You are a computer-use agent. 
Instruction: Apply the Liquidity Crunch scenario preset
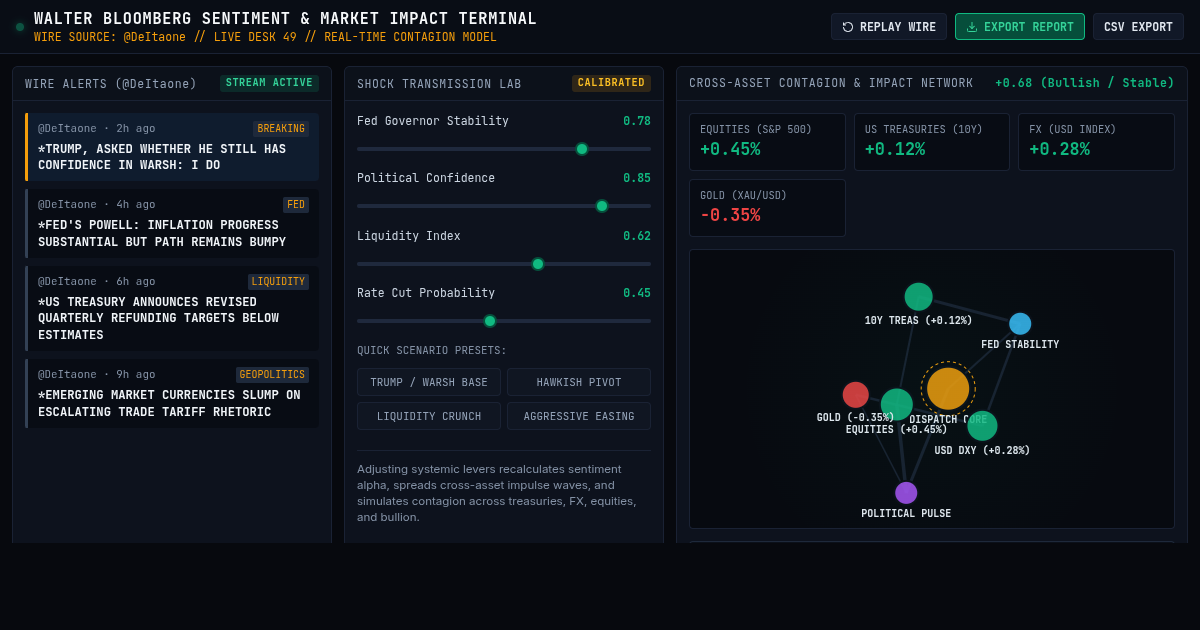point(429,416)
